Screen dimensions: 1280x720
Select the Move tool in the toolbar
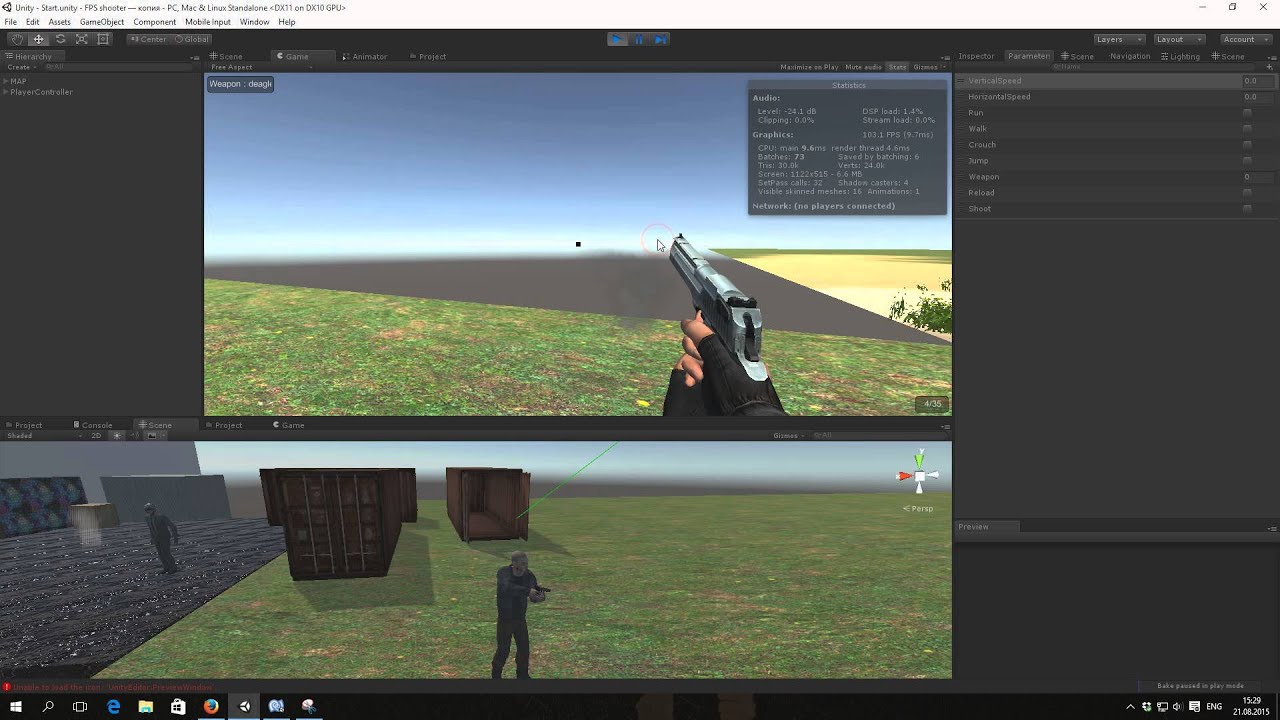[x=38, y=39]
